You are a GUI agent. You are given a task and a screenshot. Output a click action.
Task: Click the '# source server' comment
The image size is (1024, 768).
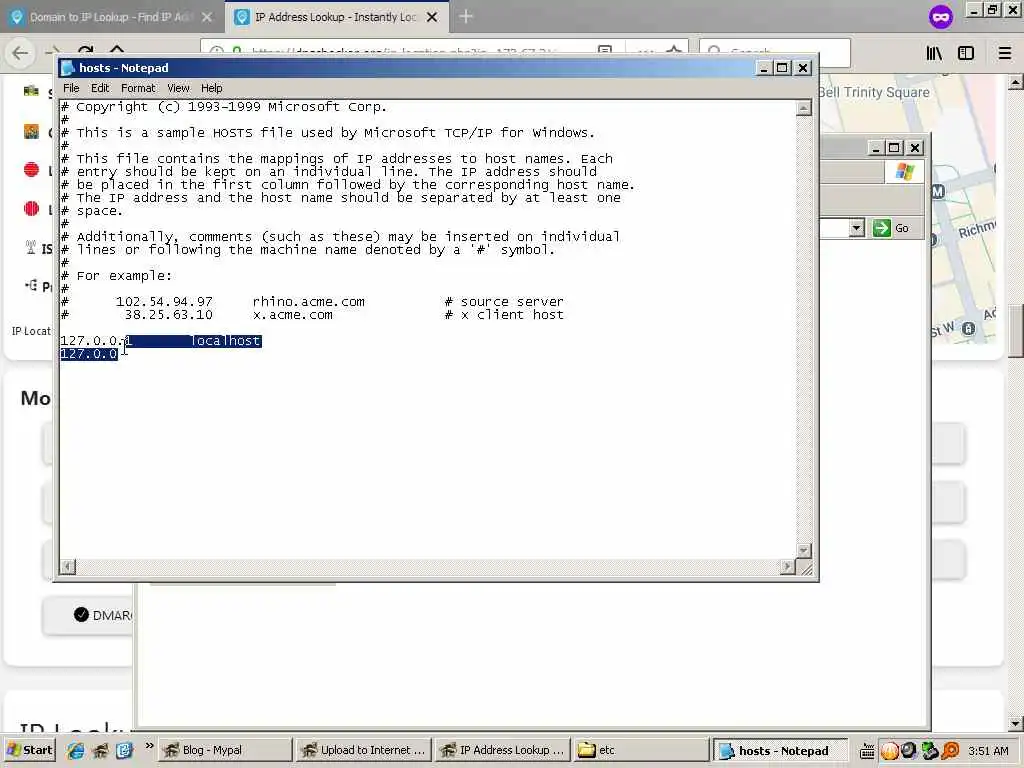504,302
